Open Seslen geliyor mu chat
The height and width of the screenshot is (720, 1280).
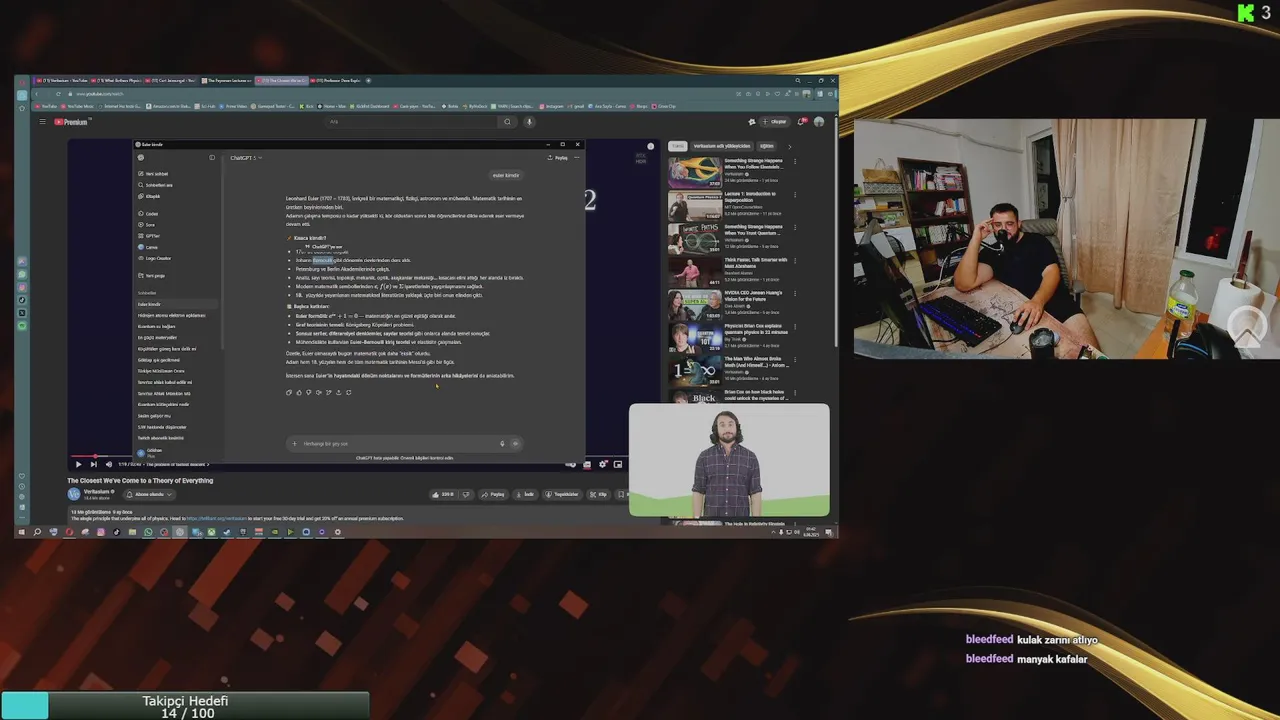[x=154, y=415]
